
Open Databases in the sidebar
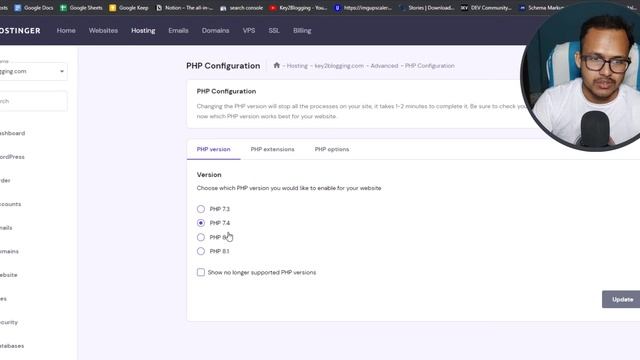click(12, 346)
